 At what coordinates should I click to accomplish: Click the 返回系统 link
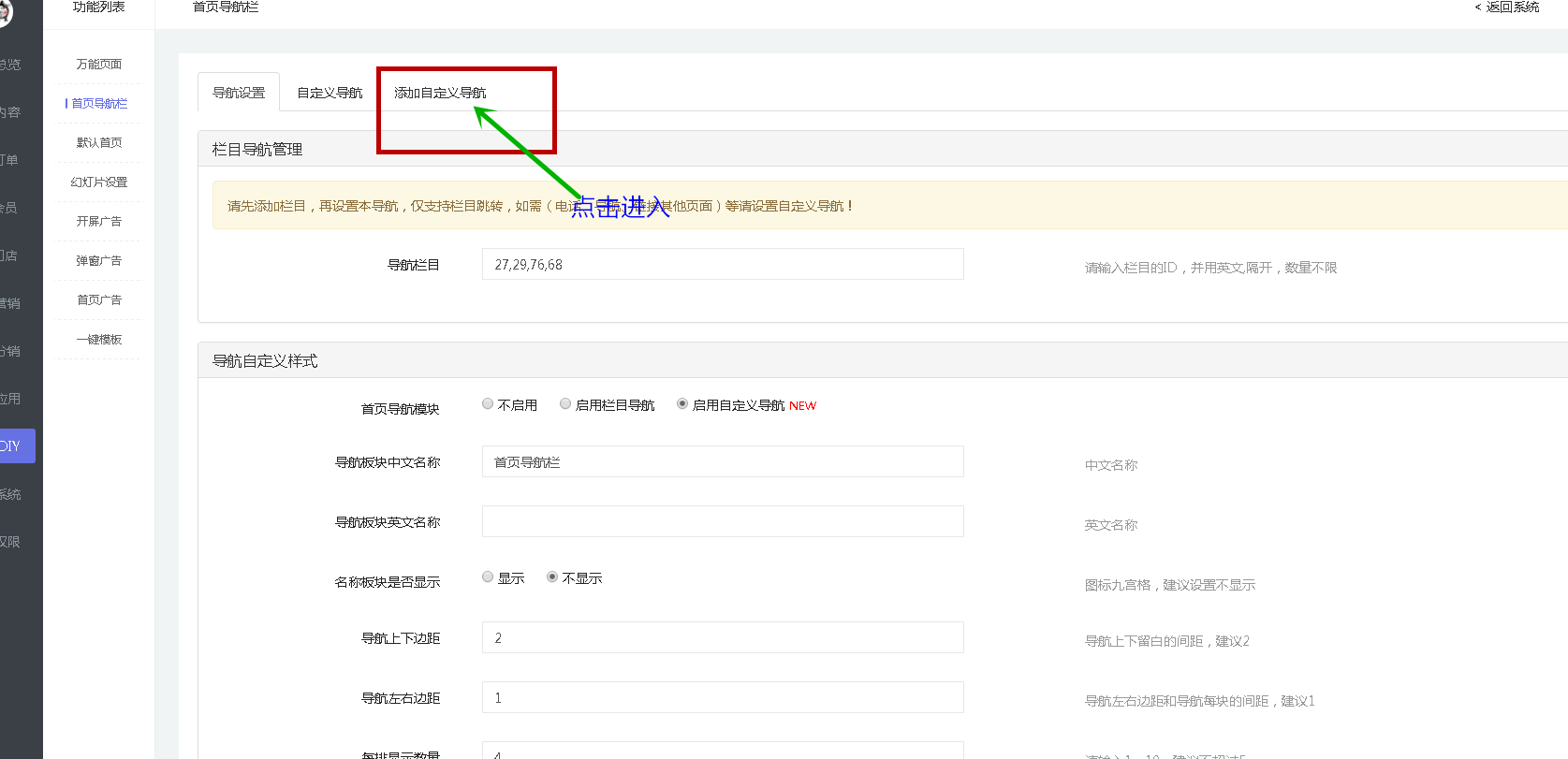(1507, 7)
